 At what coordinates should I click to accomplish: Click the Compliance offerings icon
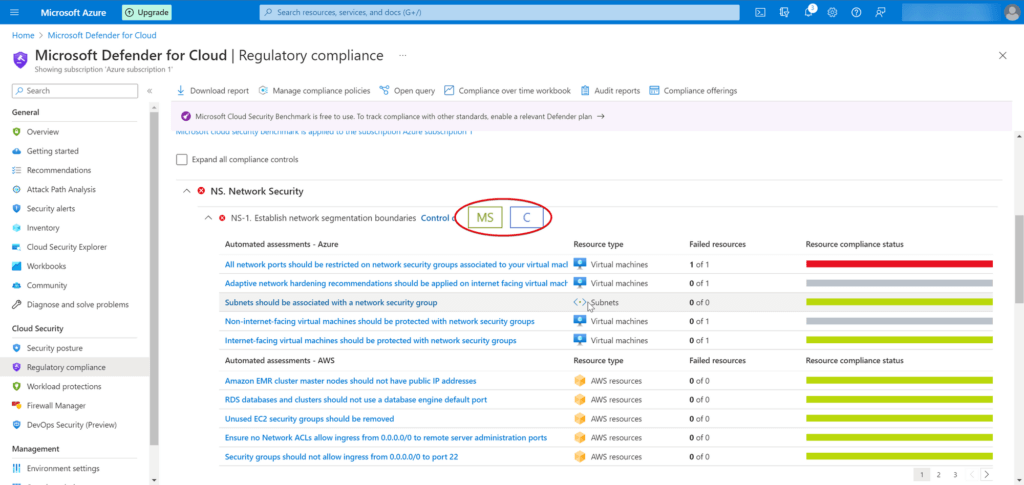pos(654,91)
